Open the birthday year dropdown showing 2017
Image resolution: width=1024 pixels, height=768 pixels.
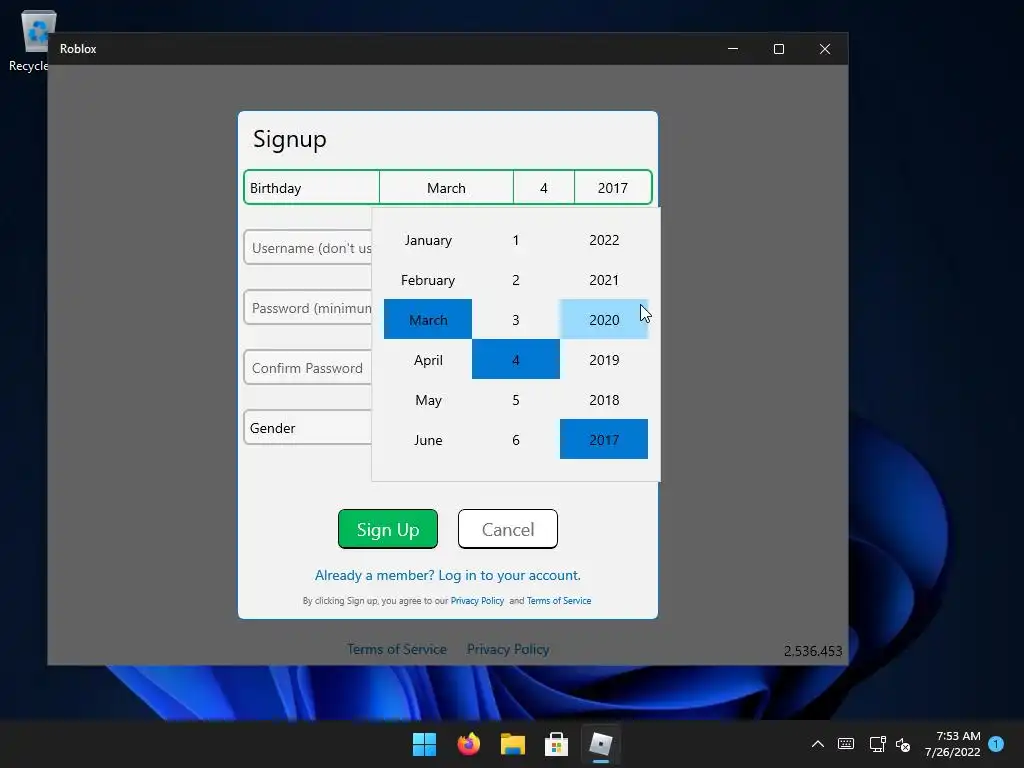(x=613, y=188)
